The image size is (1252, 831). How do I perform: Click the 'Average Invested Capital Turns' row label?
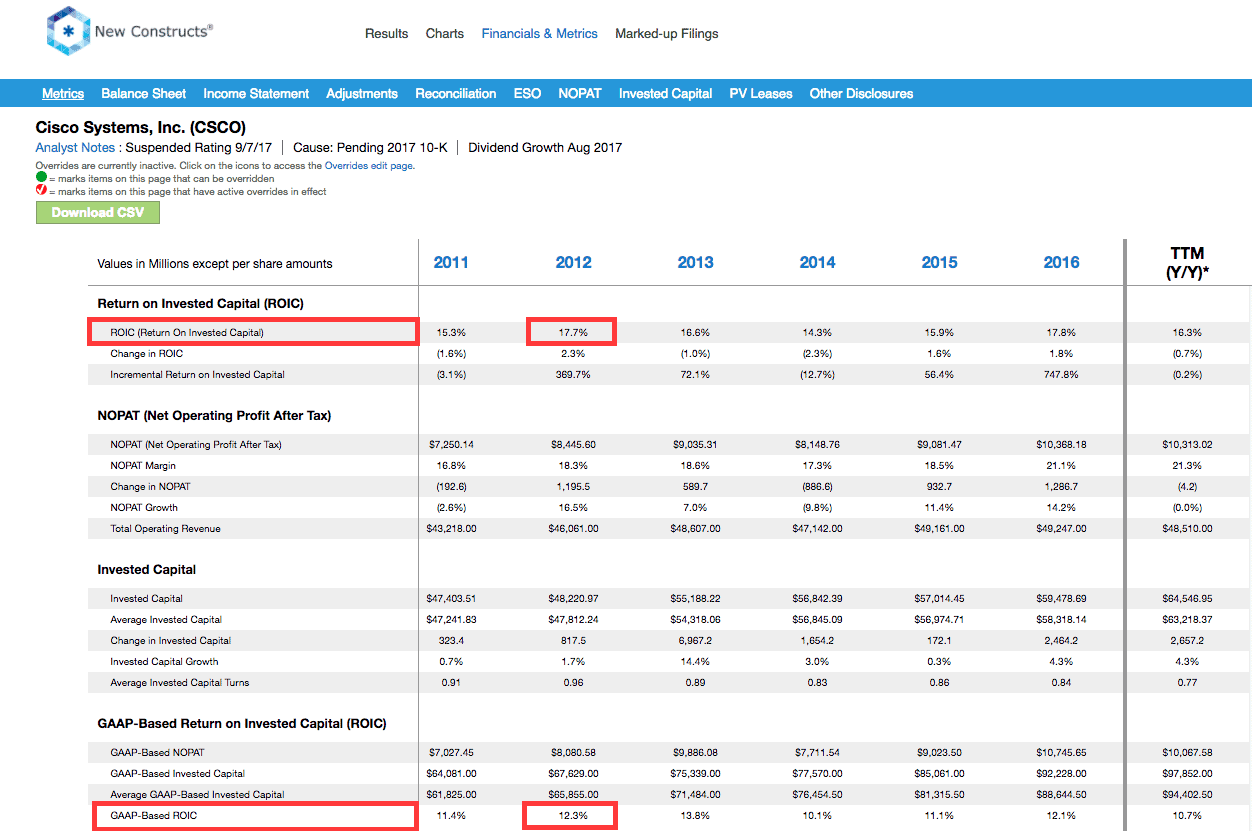(180, 683)
